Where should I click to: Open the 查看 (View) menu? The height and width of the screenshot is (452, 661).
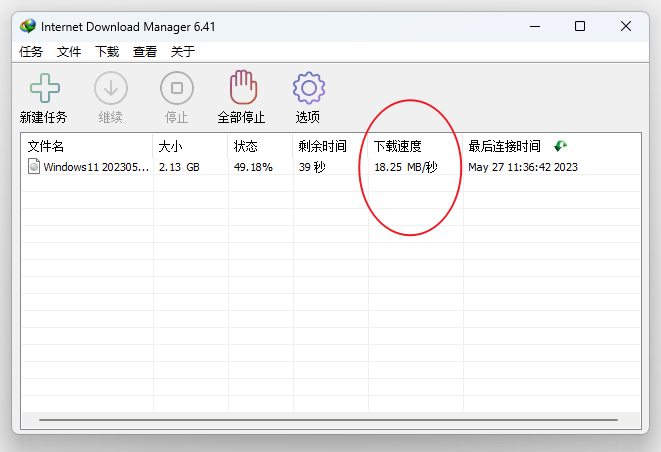[145, 51]
